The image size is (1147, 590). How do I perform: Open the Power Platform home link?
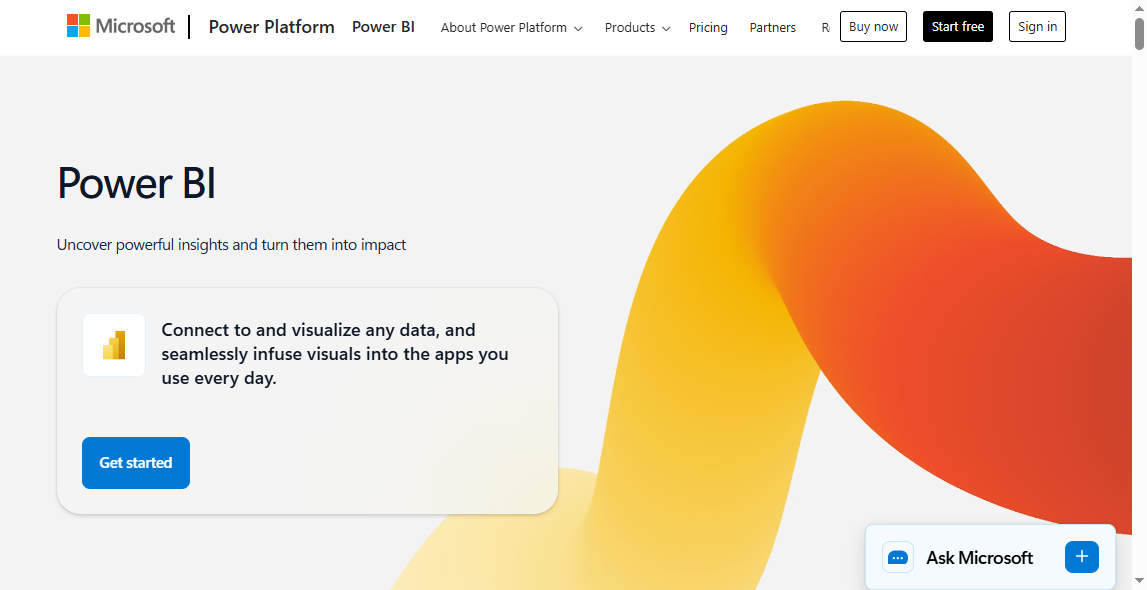[271, 27]
